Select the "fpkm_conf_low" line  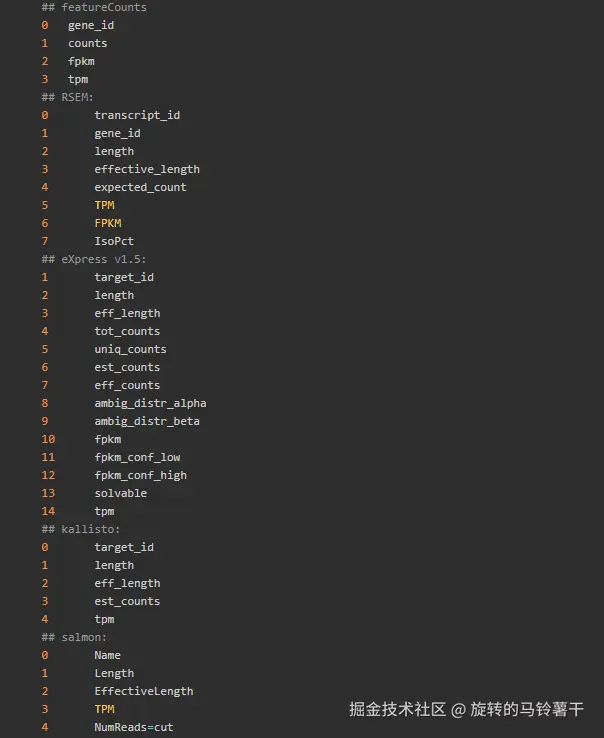coord(137,457)
